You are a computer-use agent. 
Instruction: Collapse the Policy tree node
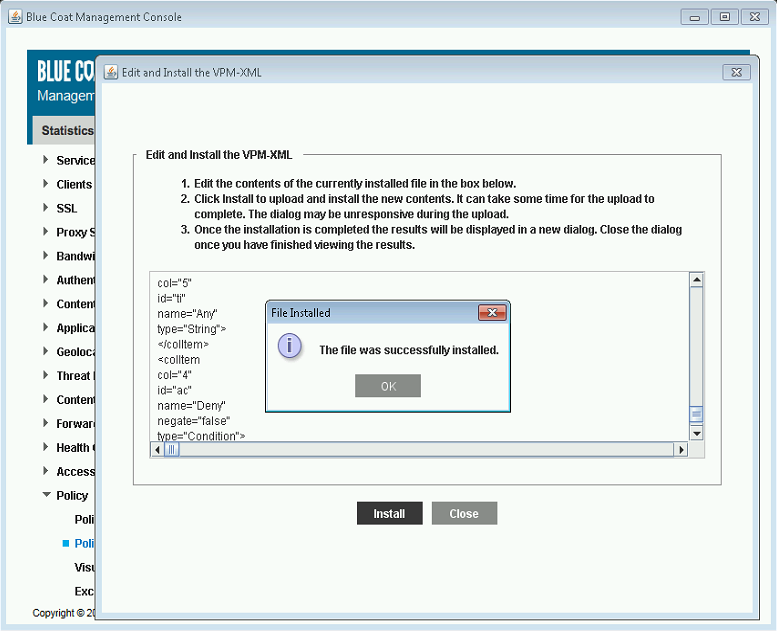(x=47, y=495)
